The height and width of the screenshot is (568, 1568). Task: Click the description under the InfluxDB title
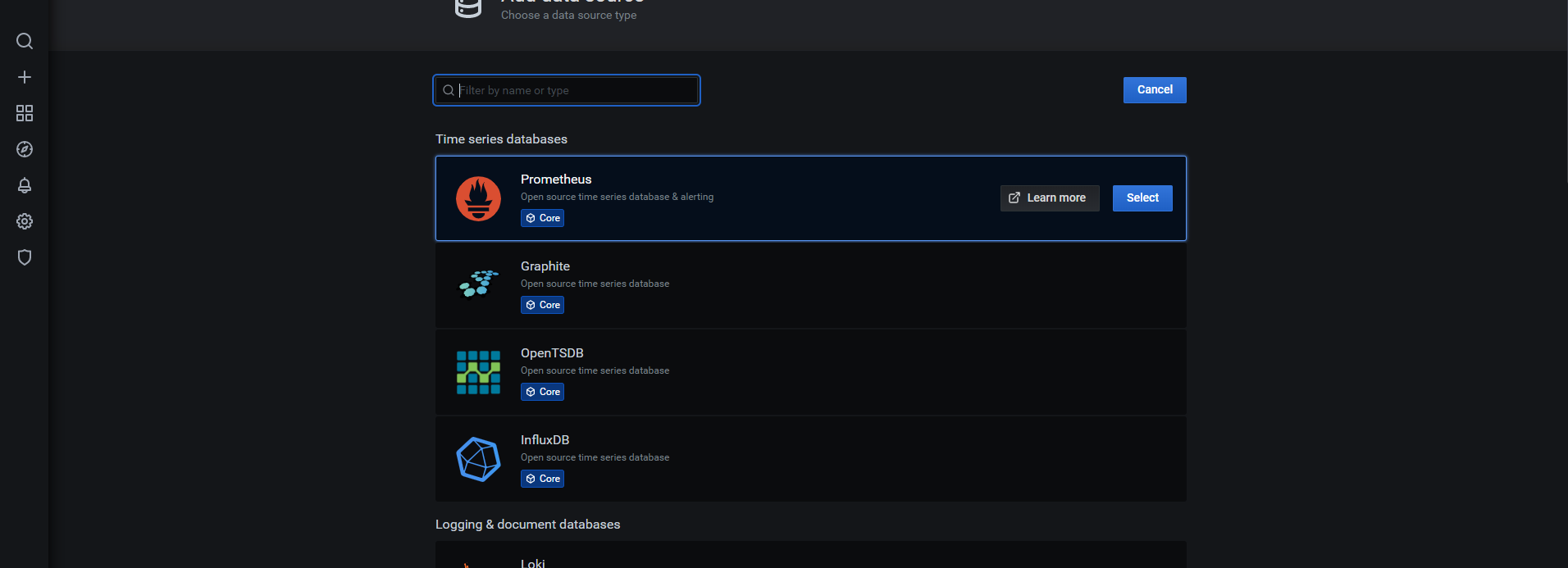595,457
